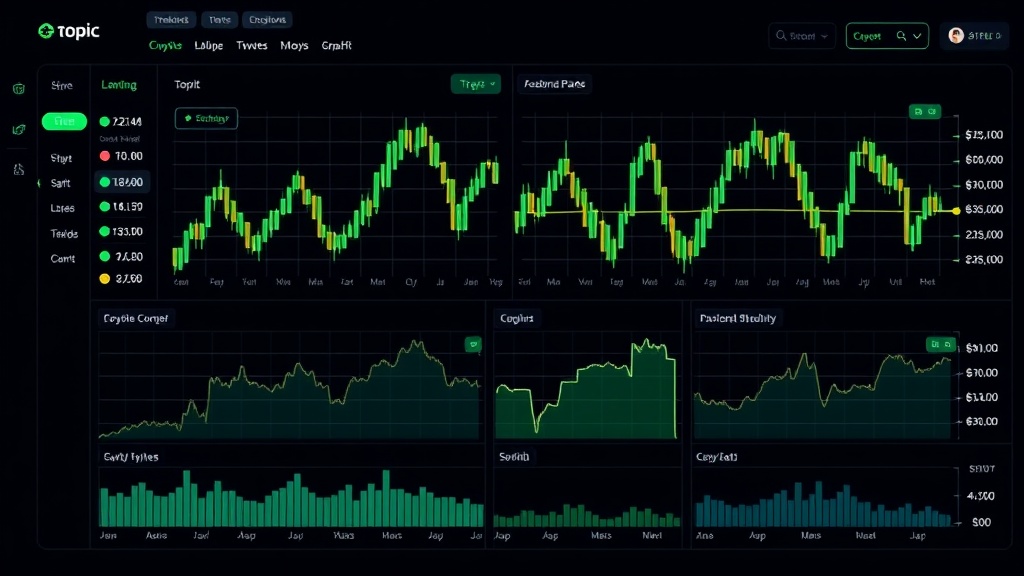
Task: Select Carnt in the sidebar list
Action: tap(63, 259)
